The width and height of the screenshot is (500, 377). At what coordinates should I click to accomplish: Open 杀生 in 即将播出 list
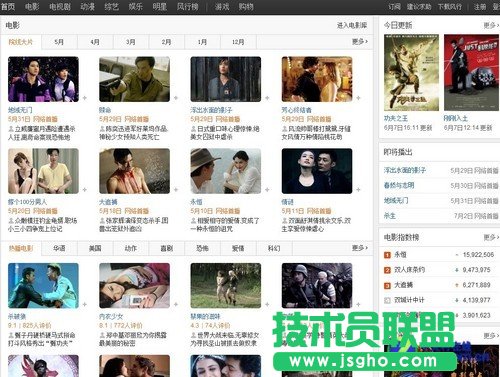coord(390,216)
